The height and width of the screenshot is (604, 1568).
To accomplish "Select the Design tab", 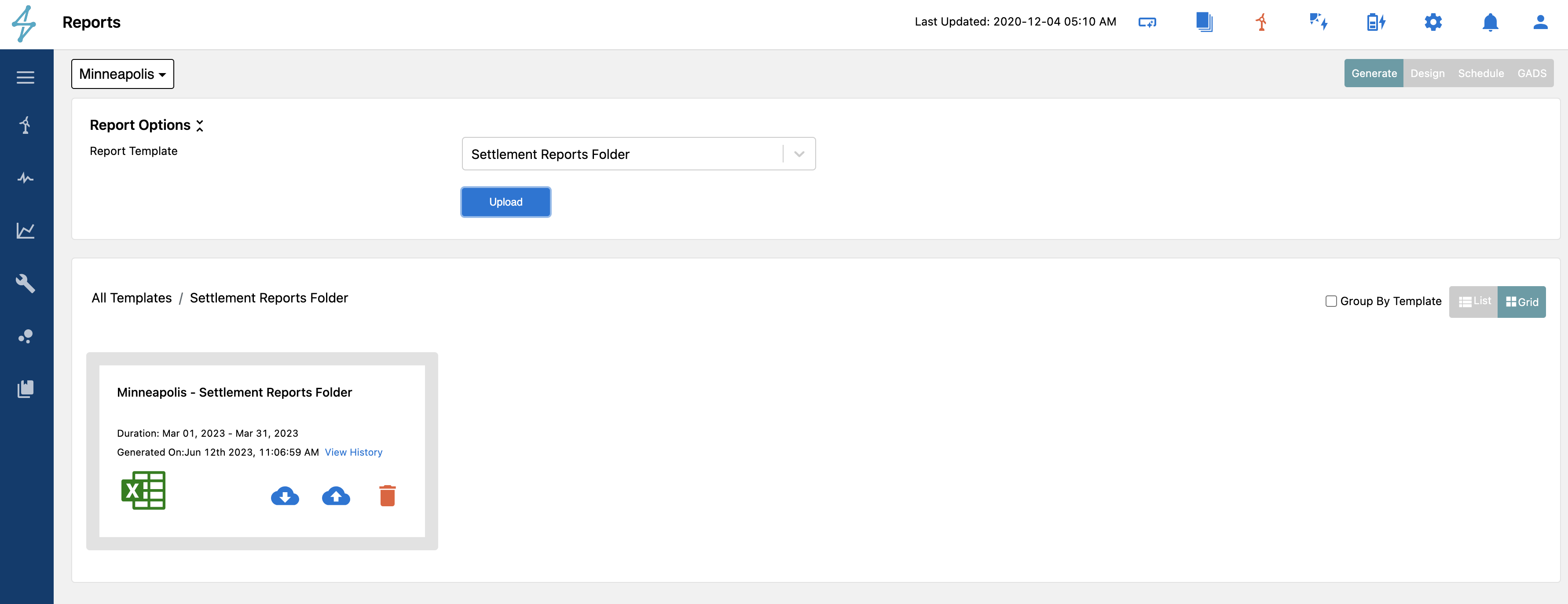I will (1427, 73).
